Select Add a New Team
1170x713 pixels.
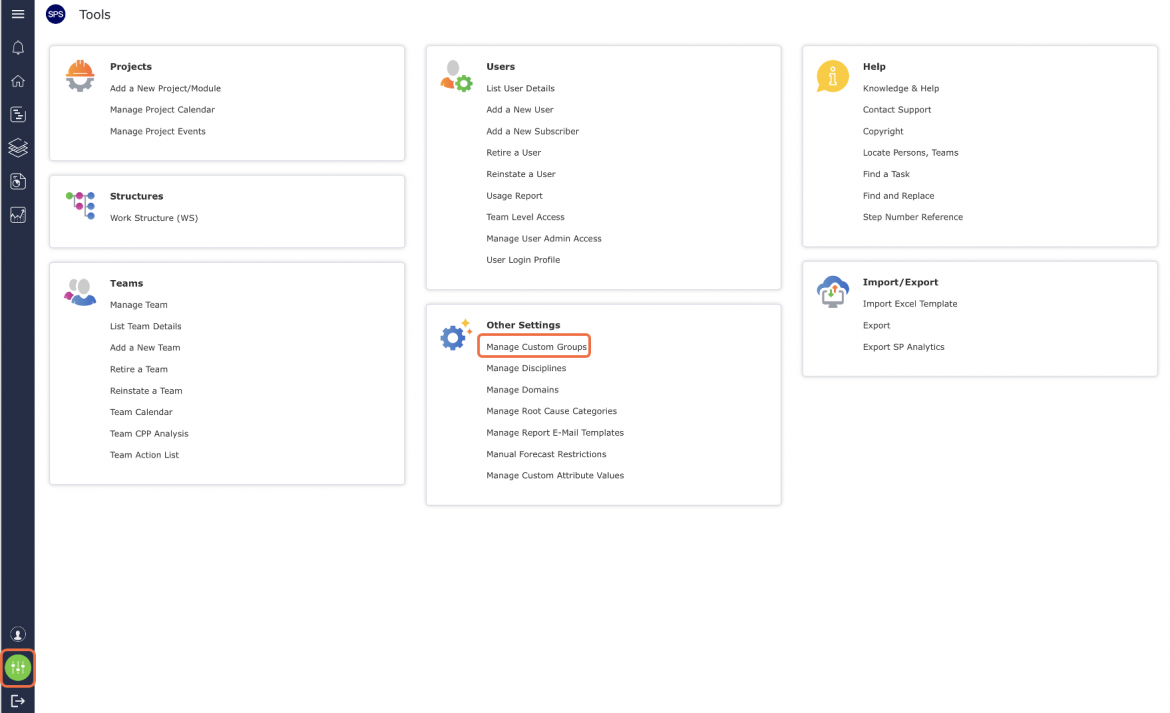pos(145,348)
